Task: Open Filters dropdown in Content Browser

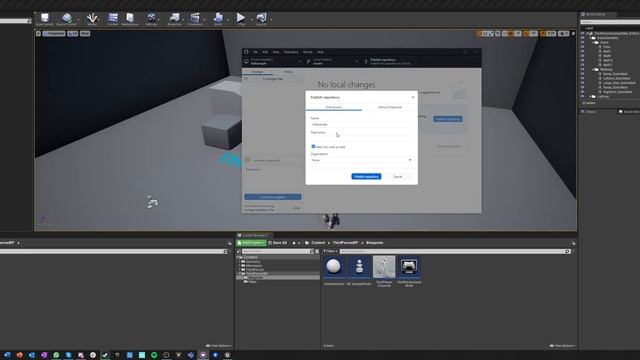Action: pyautogui.click(x=331, y=251)
